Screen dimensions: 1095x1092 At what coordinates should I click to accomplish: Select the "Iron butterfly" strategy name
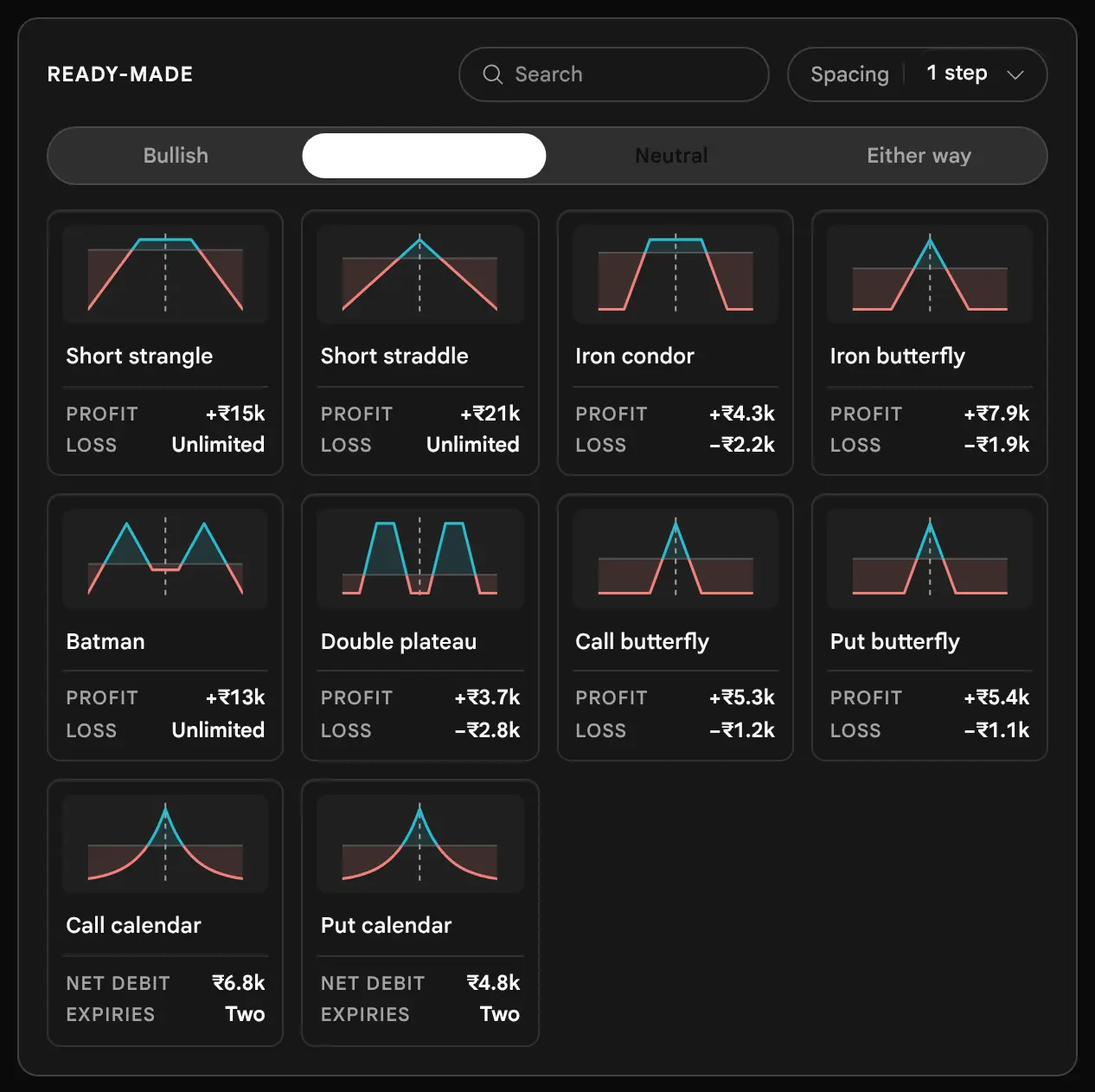click(x=898, y=357)
